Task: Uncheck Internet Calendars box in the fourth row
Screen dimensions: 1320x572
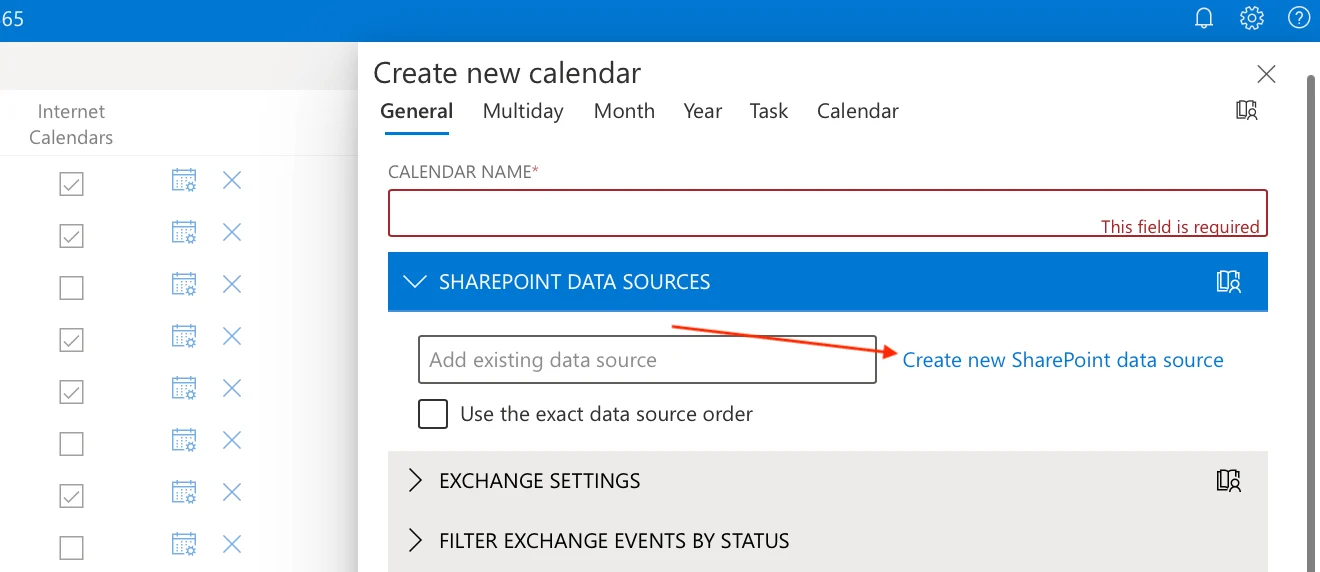Action: 71,340
